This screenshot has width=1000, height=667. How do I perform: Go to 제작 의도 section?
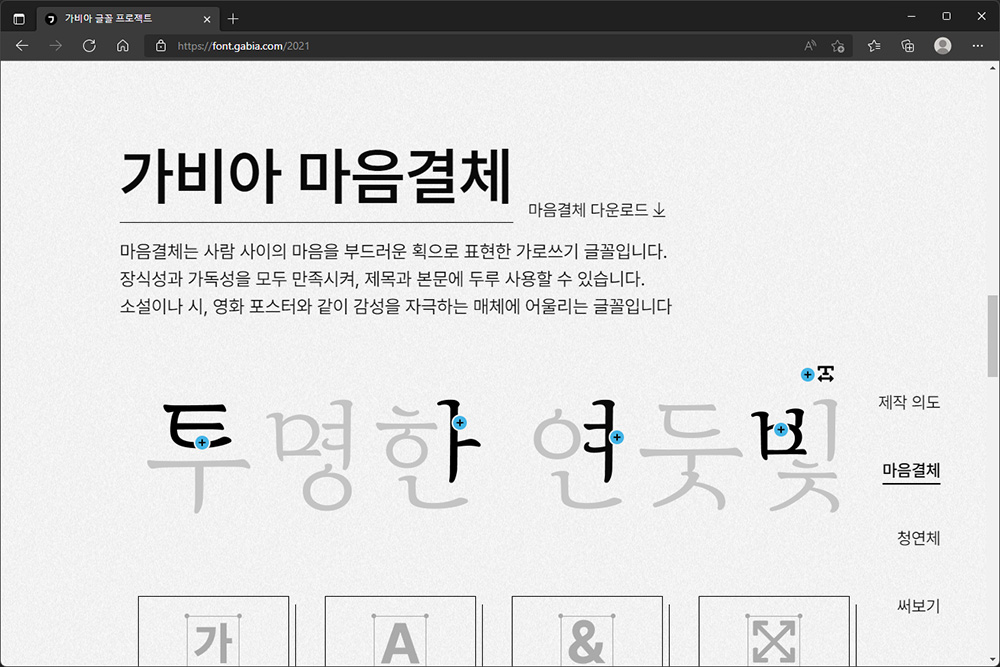909,402
